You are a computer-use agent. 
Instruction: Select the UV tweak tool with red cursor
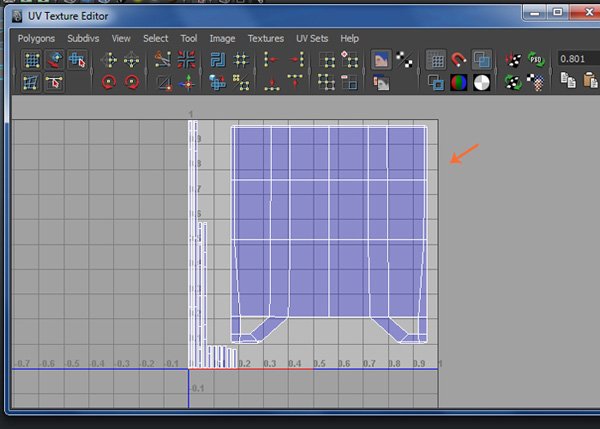point(54,83)
